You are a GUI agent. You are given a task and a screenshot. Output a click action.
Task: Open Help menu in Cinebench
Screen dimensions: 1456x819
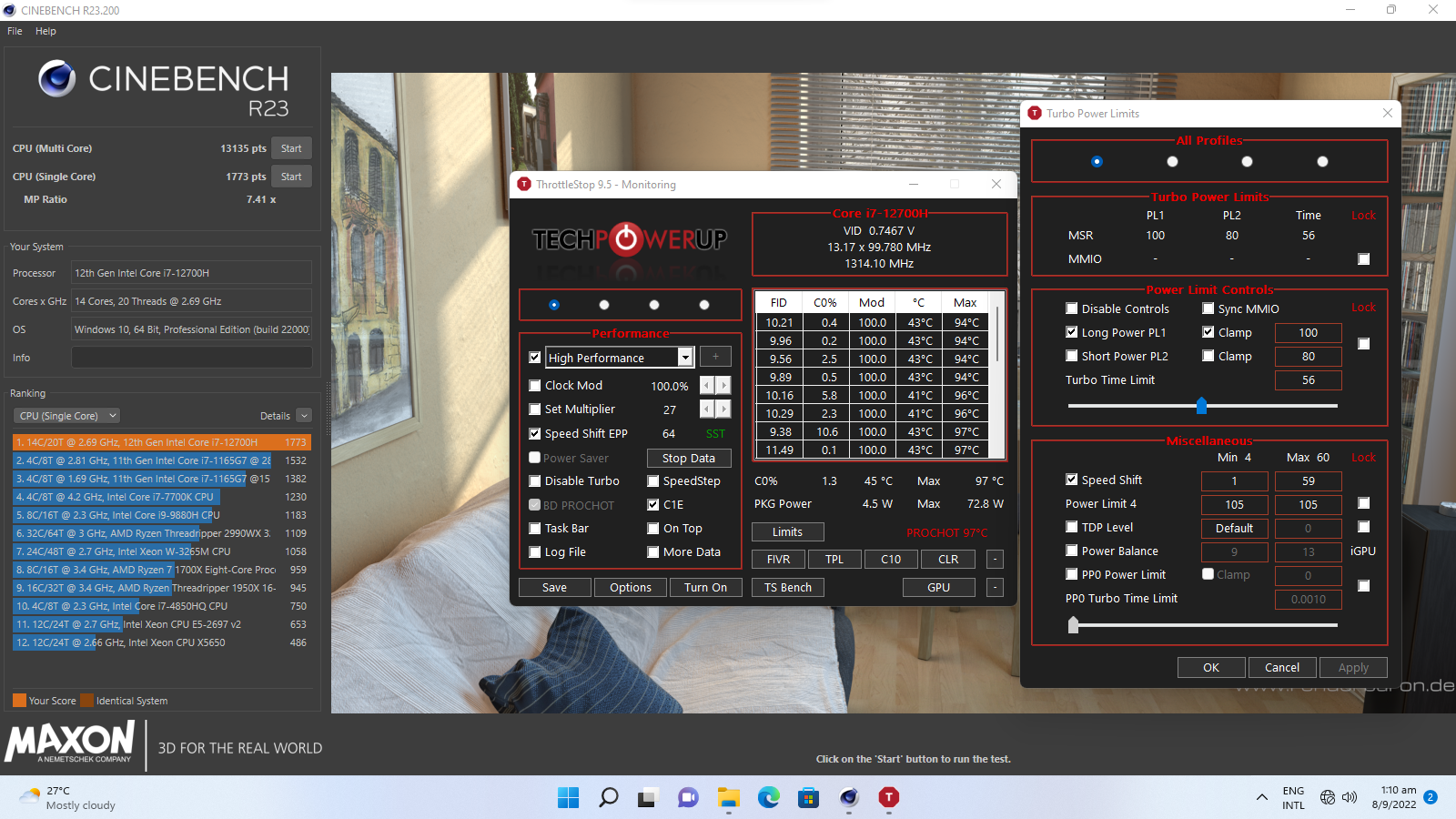[x=45, y=31]
